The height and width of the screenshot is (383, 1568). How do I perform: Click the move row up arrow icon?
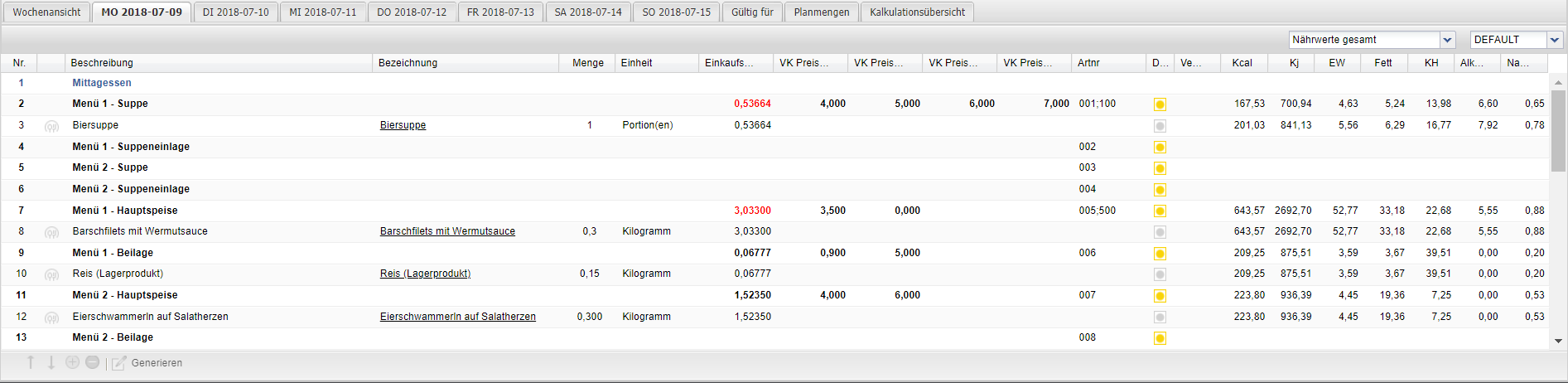[31, 362]
